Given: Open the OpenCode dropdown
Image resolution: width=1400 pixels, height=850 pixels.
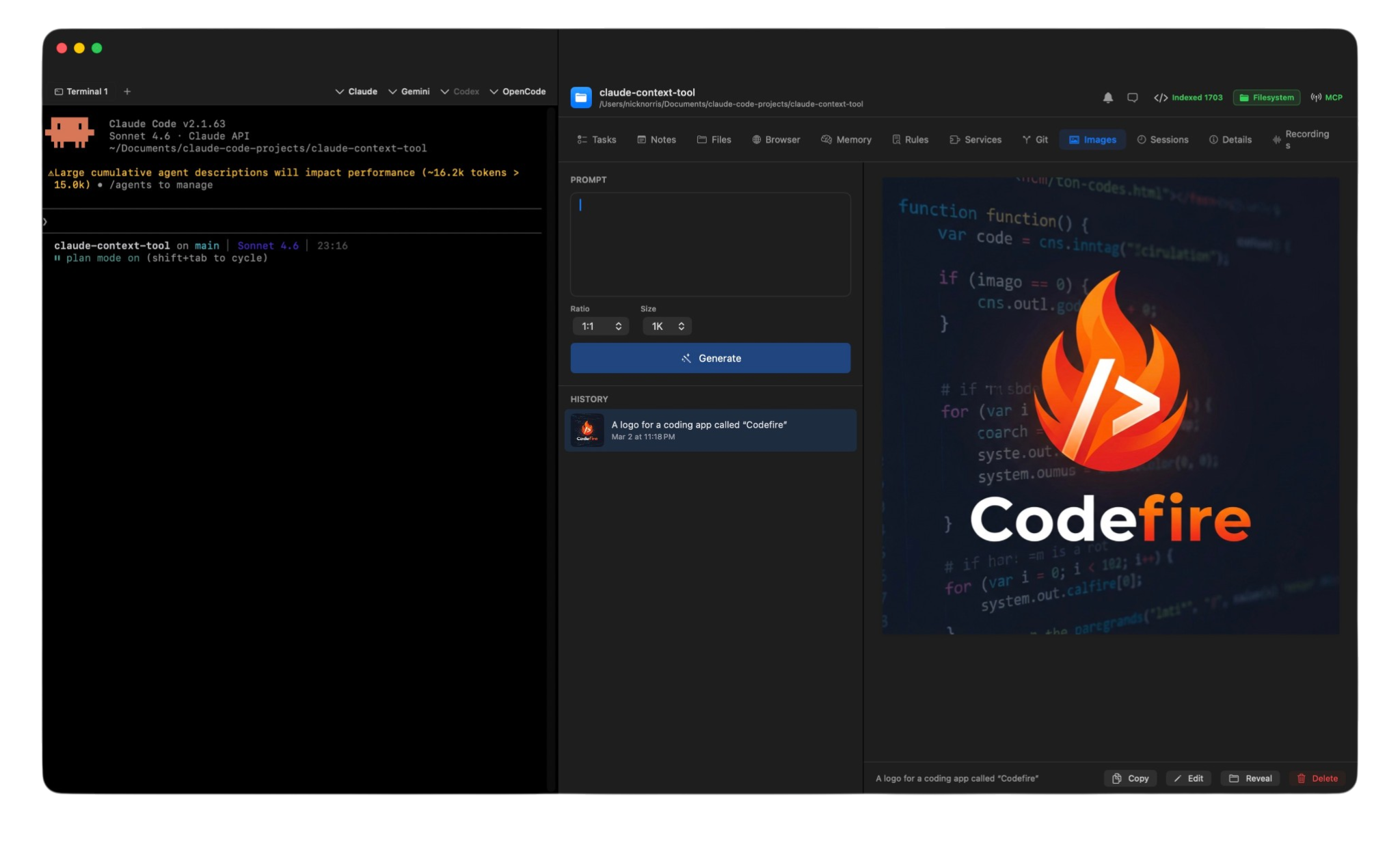Looking at the screenshot, I should tap(517, 92).
